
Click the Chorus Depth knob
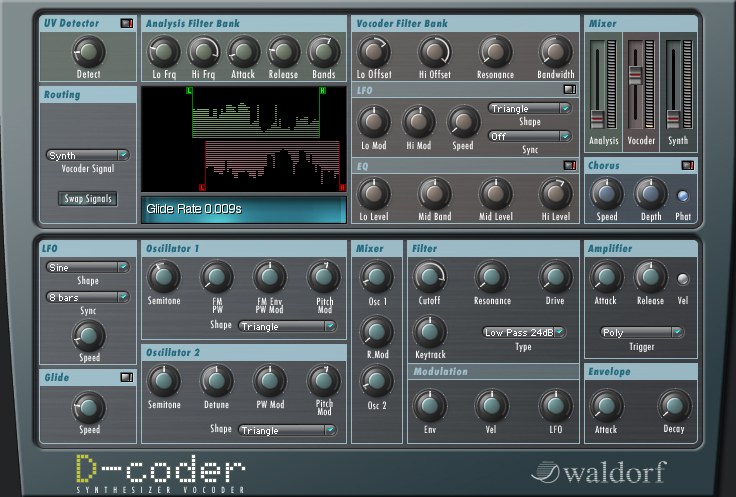650,193
